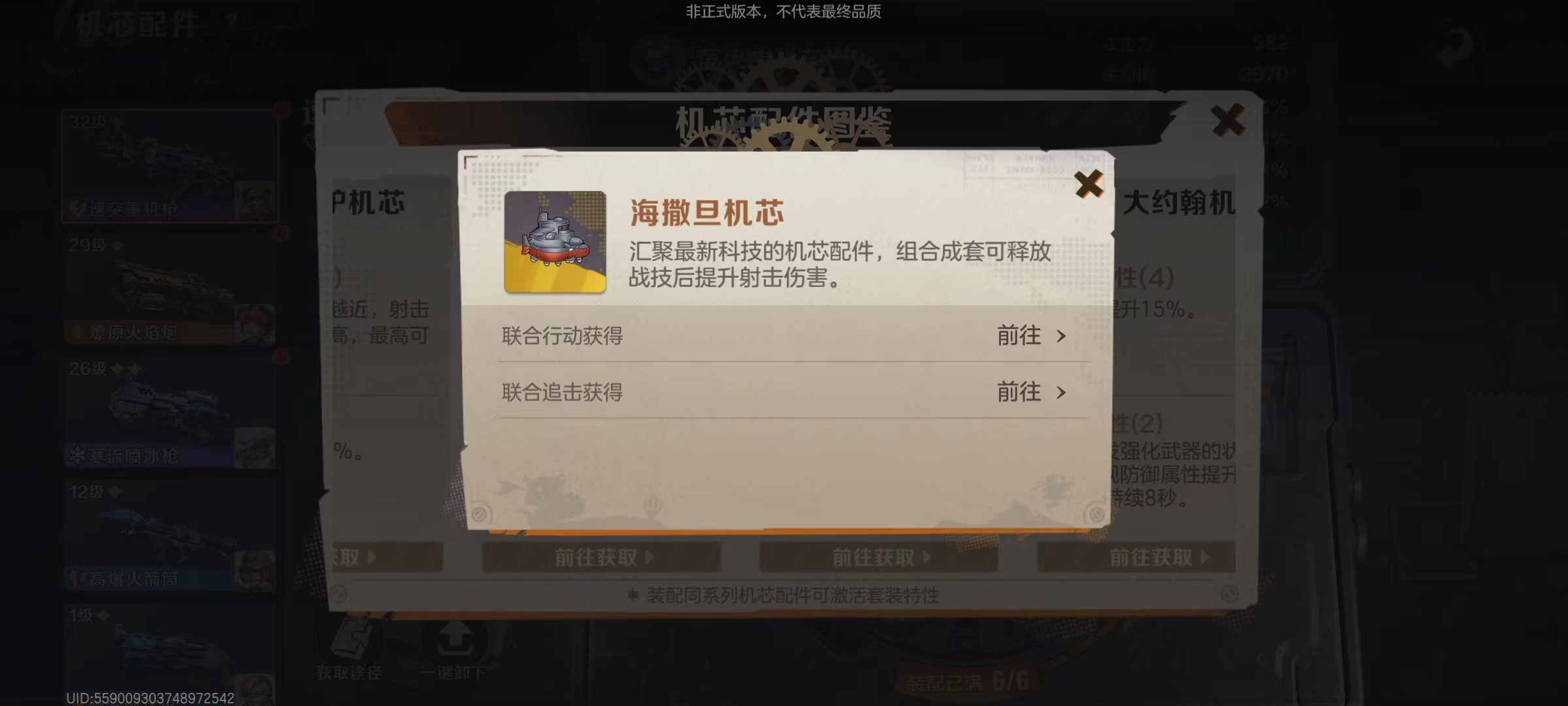Click the middle 前往获取 button under popup
This screenshot has height=706, width=1568.
(878, 558)
